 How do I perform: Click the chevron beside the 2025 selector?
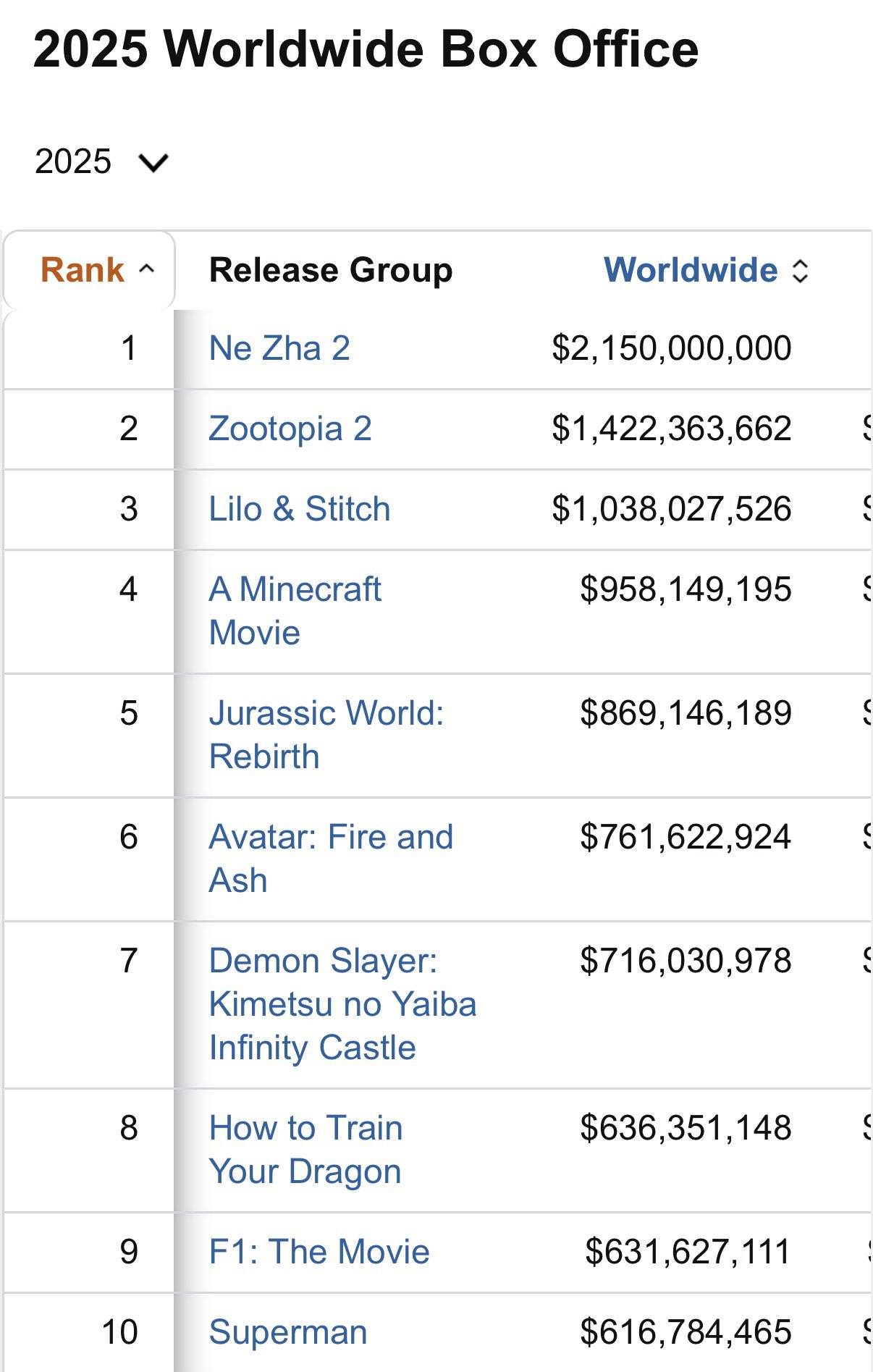153,162
